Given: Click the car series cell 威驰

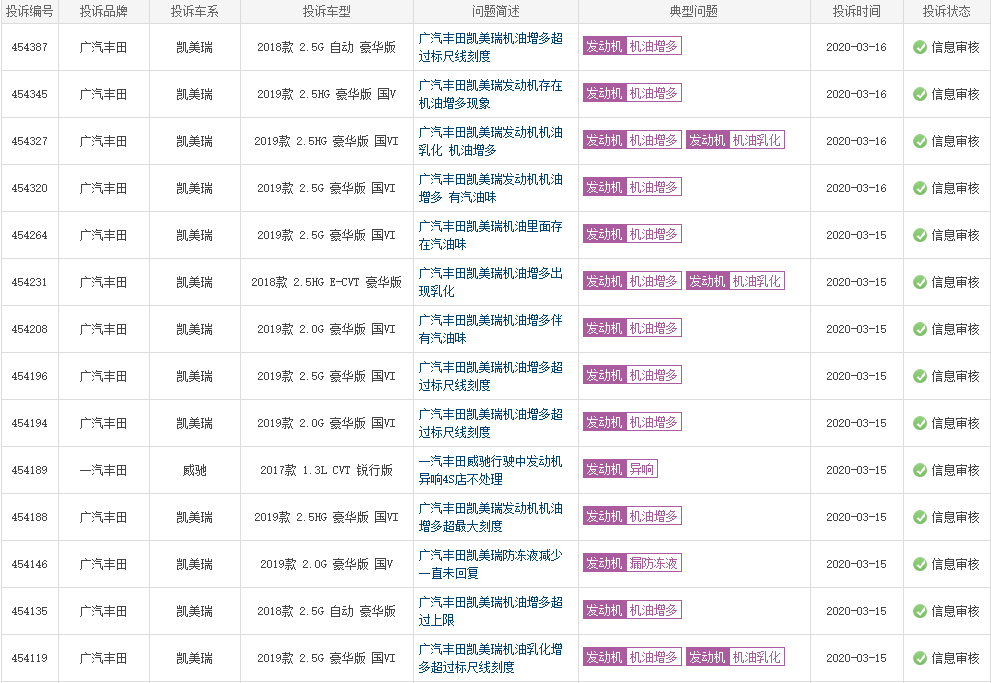Looking at the screenshot, I should click(x=195, y=471).
